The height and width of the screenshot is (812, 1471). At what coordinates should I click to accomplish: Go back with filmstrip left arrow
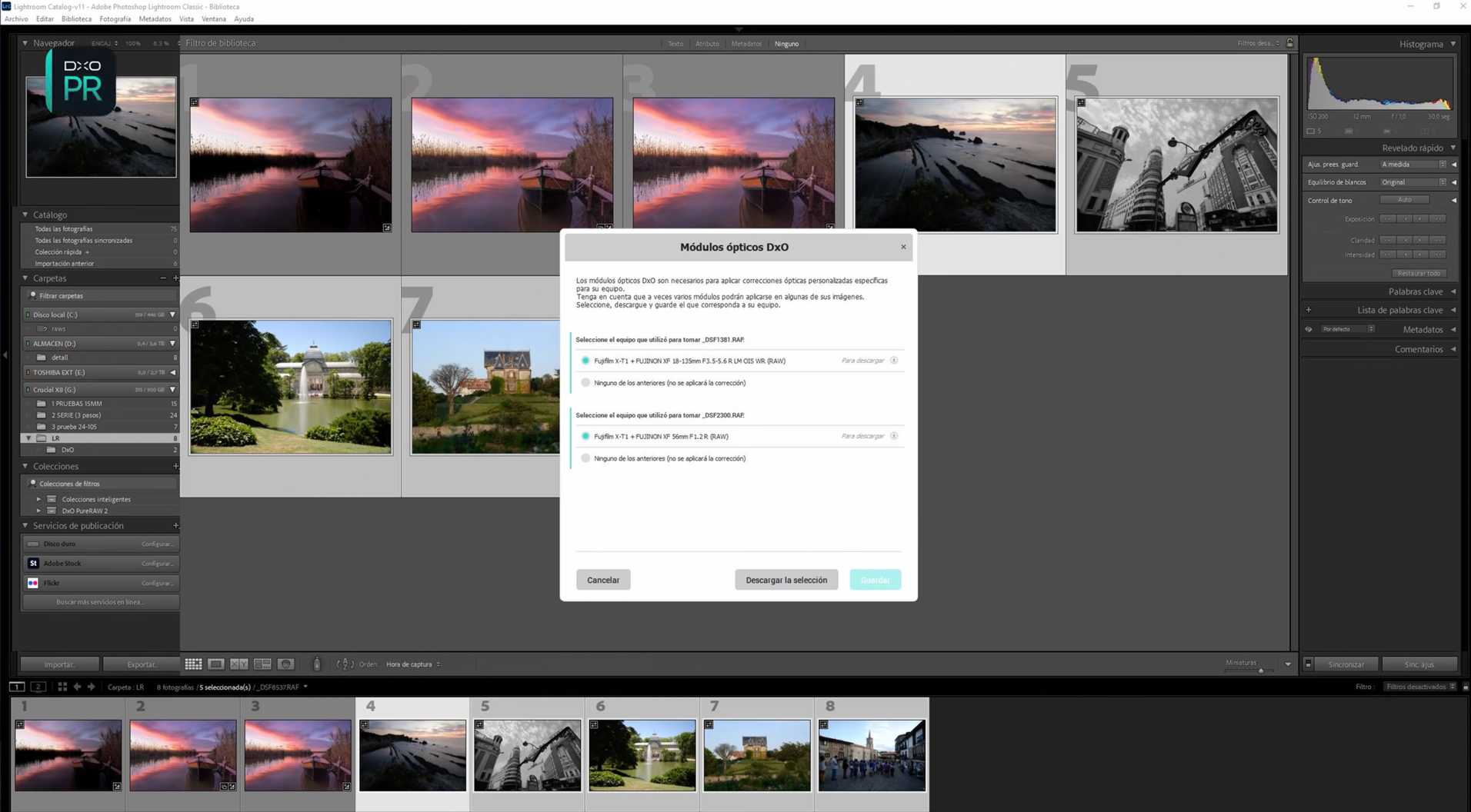tap(77, 687)
